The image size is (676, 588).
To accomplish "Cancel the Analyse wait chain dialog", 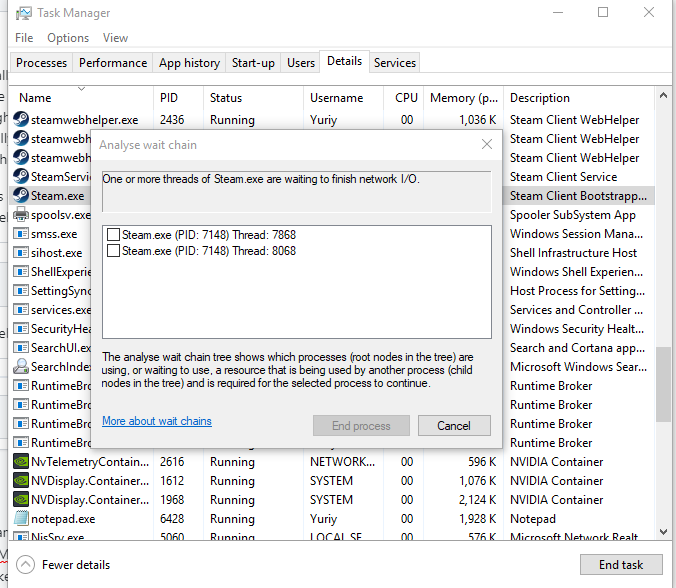I will pyautogui.click(x=454, y=425).
